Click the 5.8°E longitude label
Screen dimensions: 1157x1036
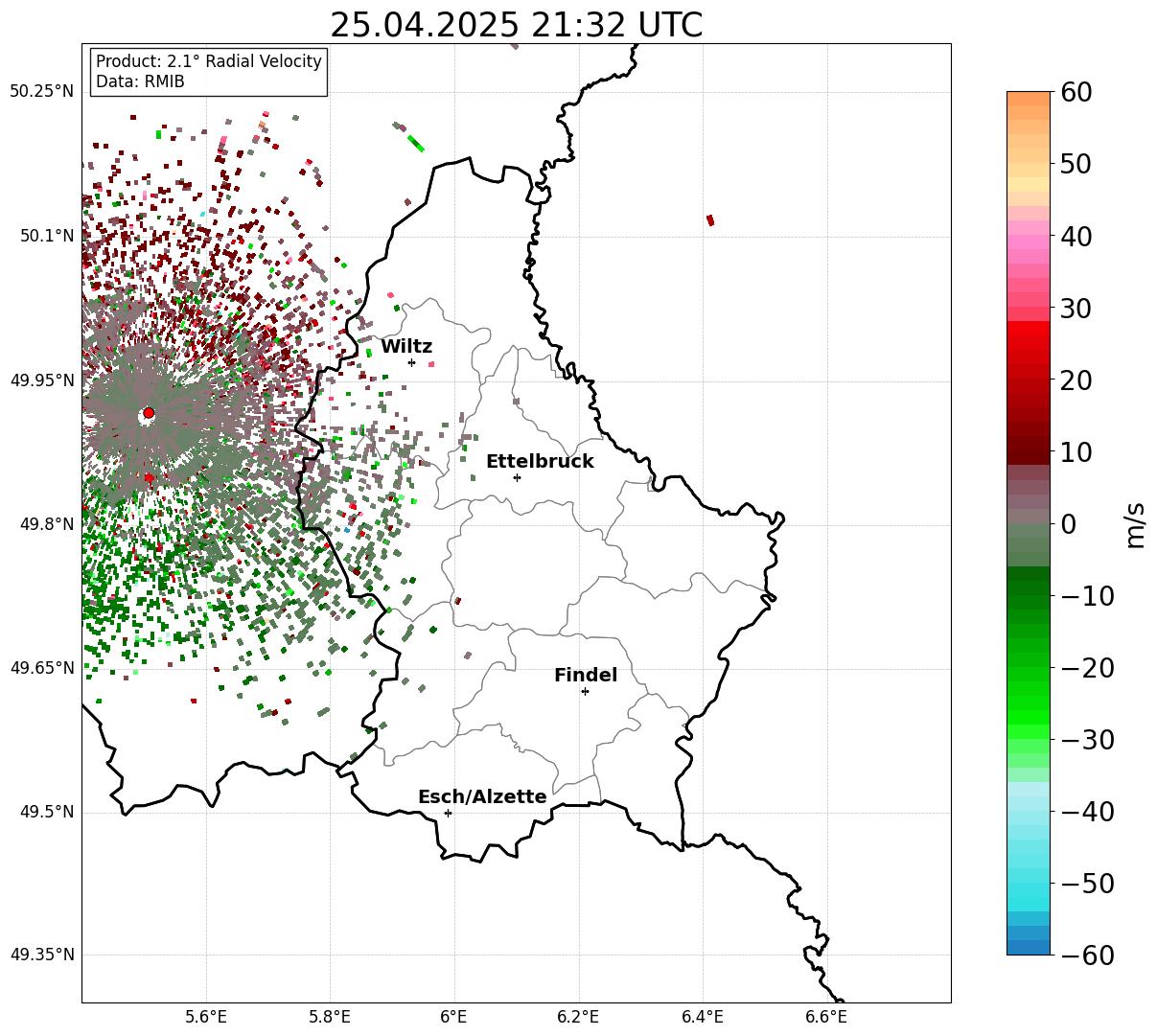tap(331, 1017)
